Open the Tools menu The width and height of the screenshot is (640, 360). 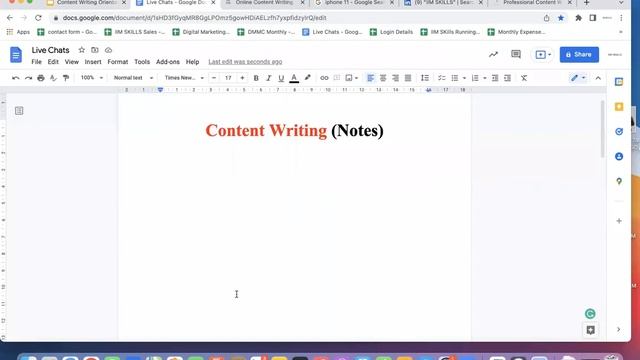[x=142, y=62]
